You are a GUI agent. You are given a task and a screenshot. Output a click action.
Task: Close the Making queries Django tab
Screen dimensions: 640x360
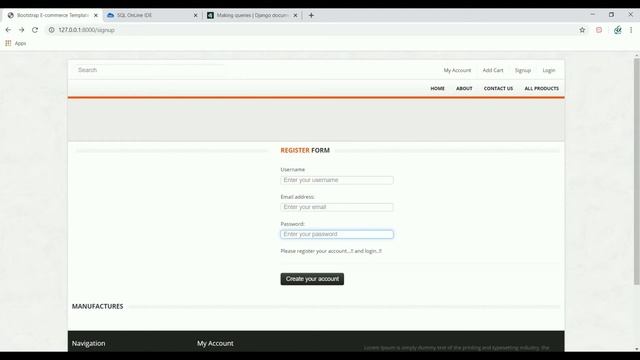click(x=296, y=15)
